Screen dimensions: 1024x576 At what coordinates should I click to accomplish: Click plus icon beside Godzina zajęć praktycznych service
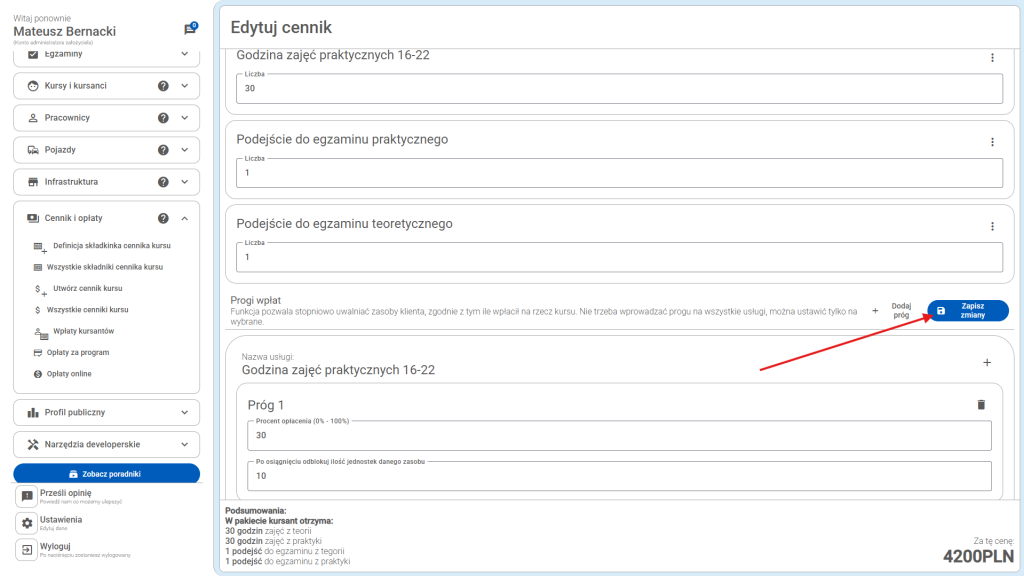pos(987,362)
